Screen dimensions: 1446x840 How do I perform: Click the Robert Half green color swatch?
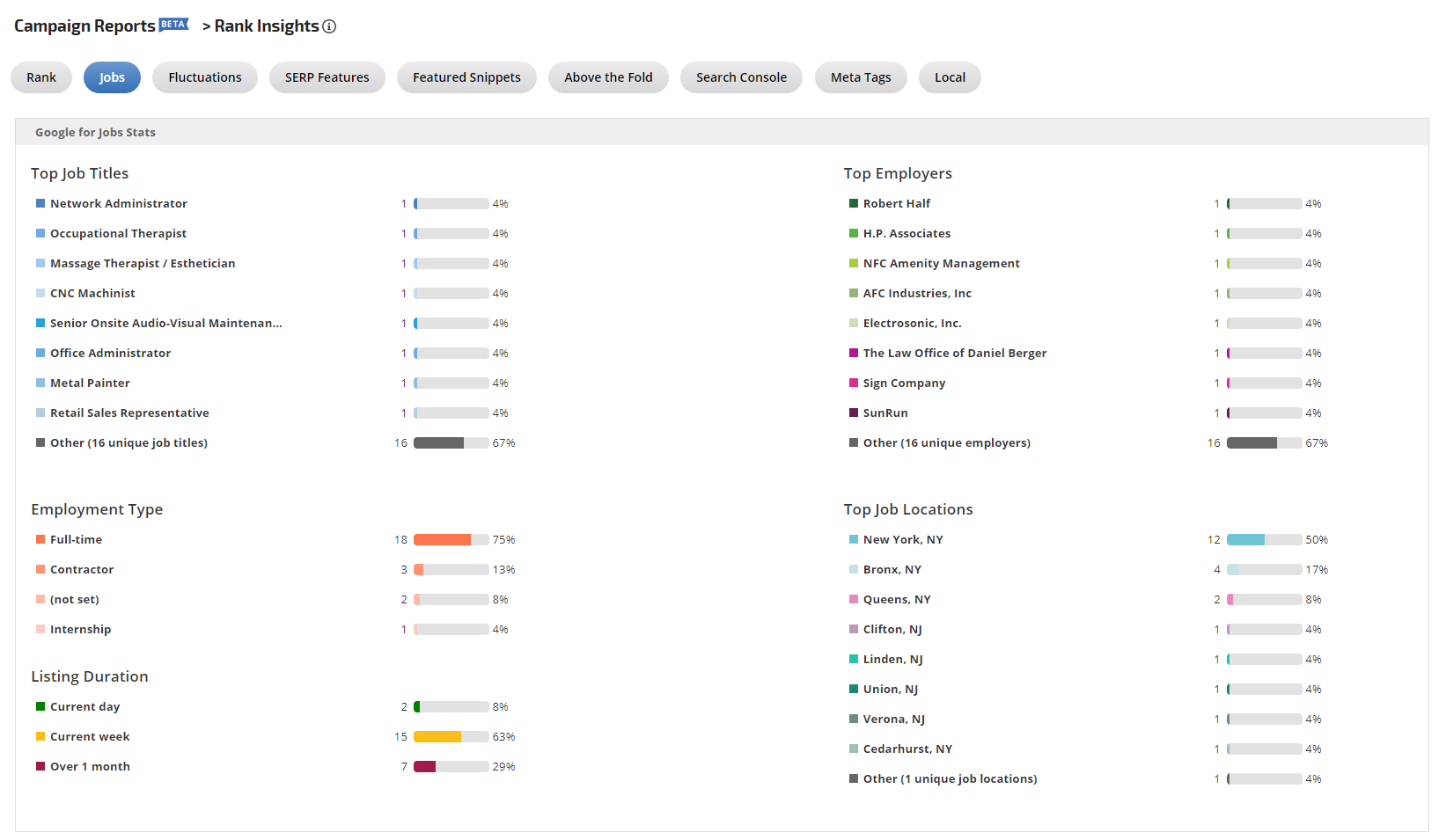853,203
